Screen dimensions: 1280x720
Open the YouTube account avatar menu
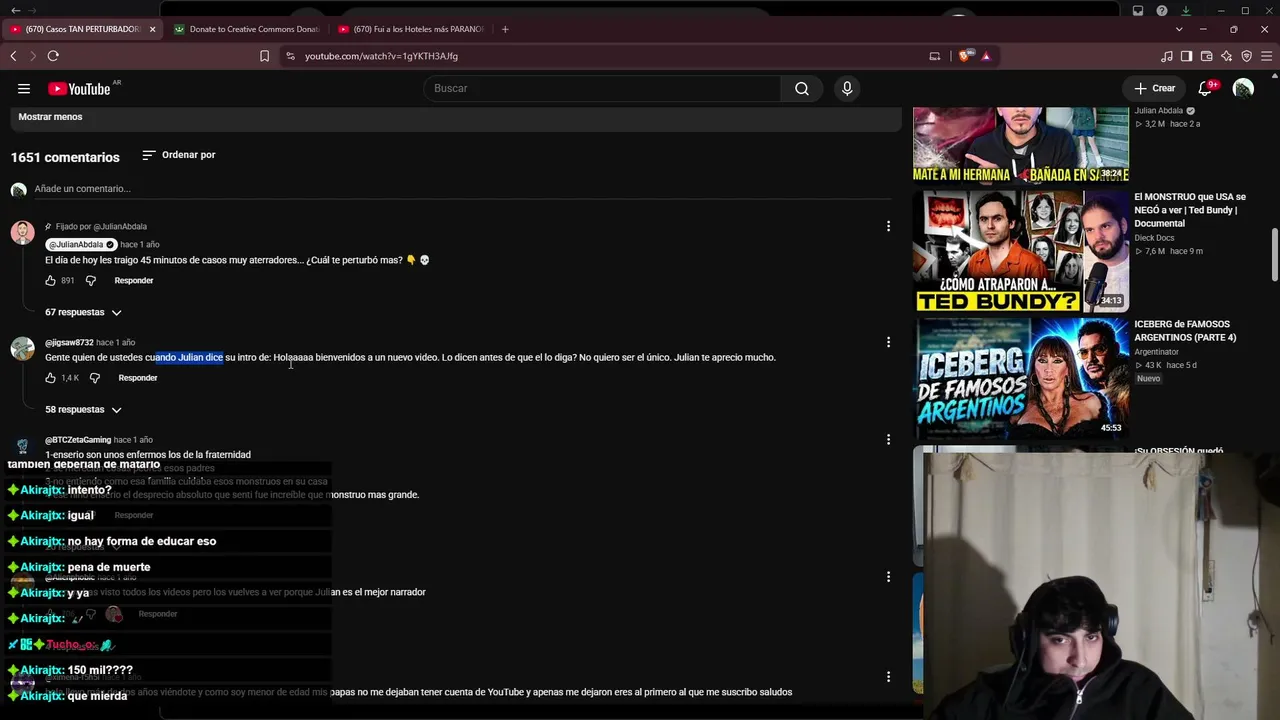(x=1243, y=89)
